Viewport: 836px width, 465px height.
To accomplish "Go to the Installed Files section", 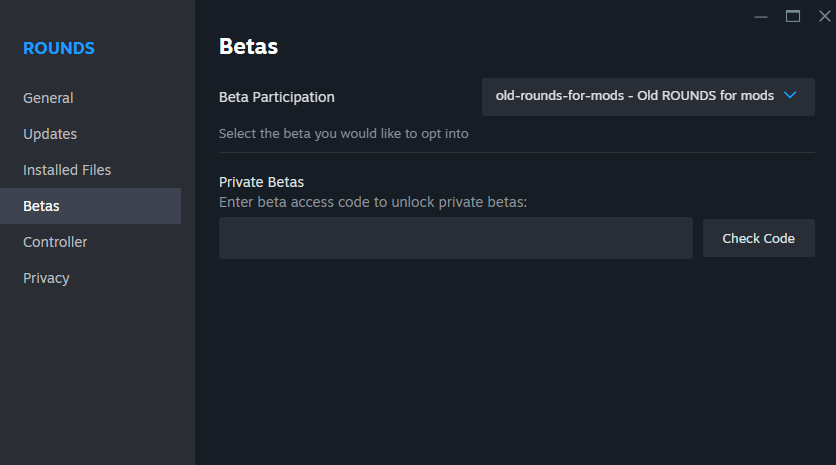I will click(67, 170).
